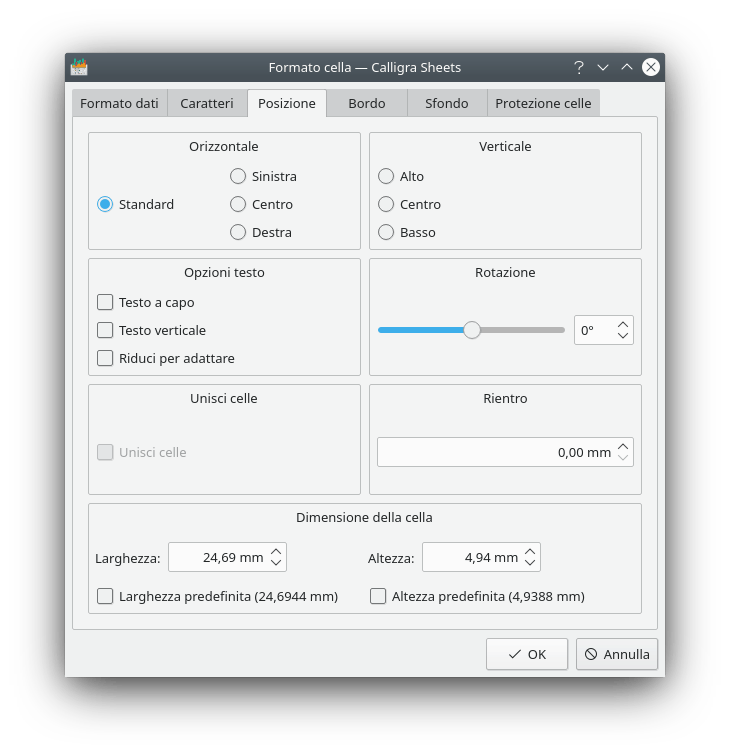The width and height of the screenshot is (730, 754).
Task: Enable Larghezza predefinita checkbox
Action: (x=105, y=596)
